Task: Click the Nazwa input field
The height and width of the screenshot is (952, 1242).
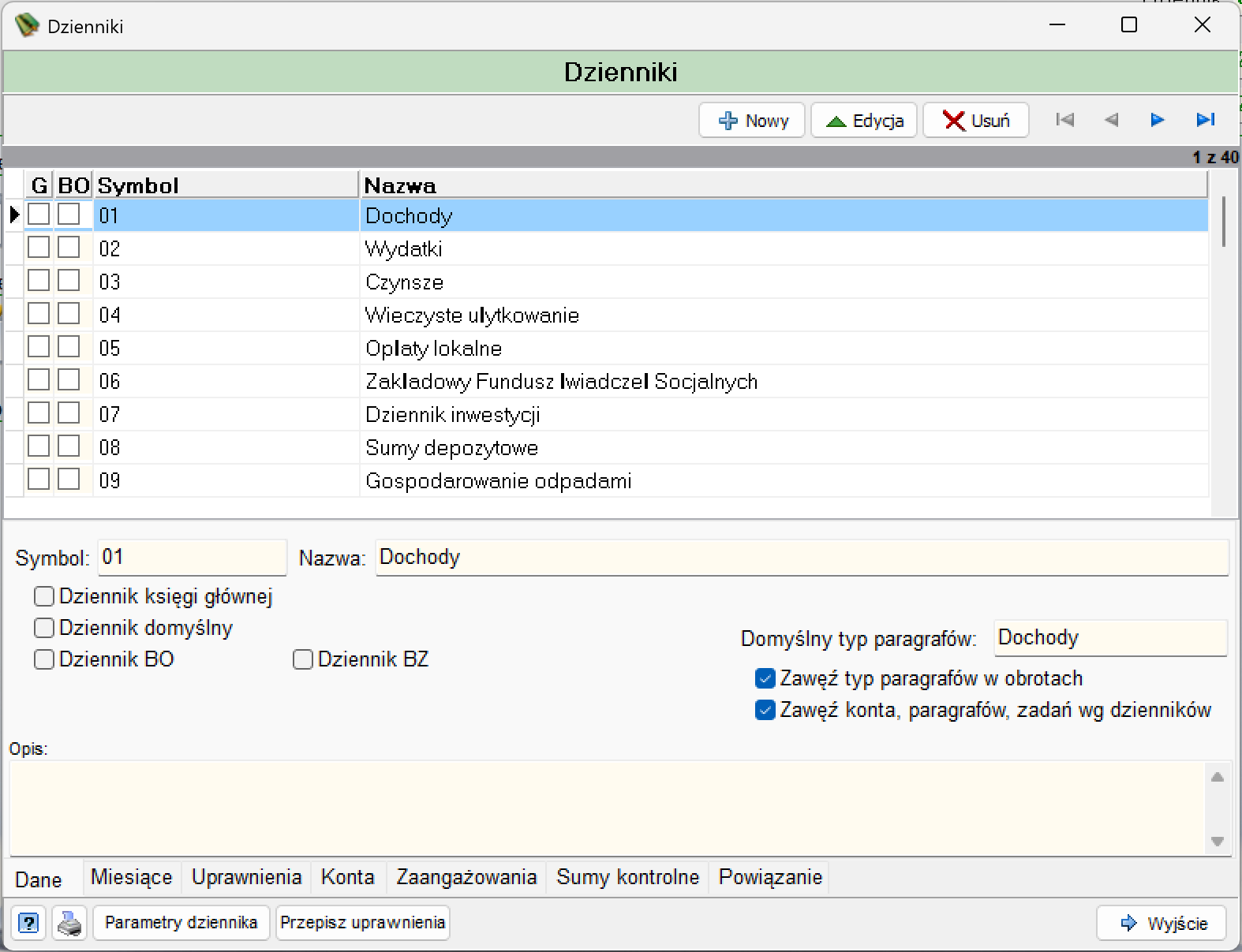Action: point(802,558)
